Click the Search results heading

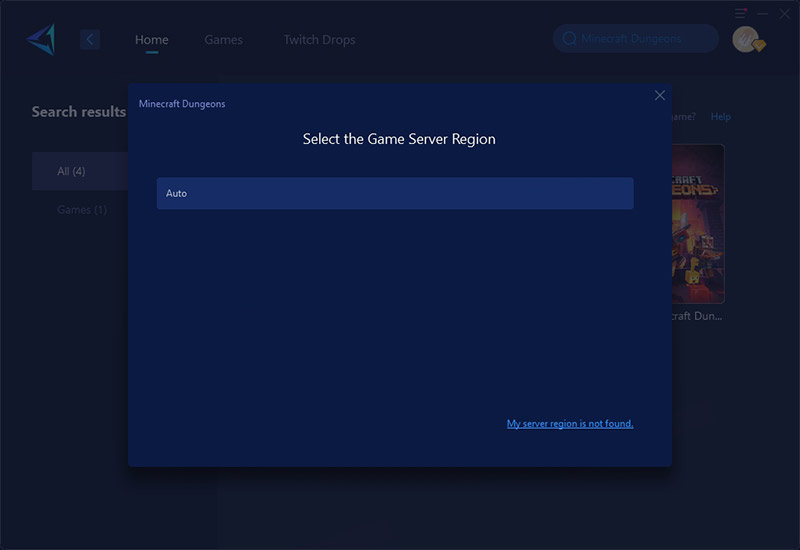79,112
